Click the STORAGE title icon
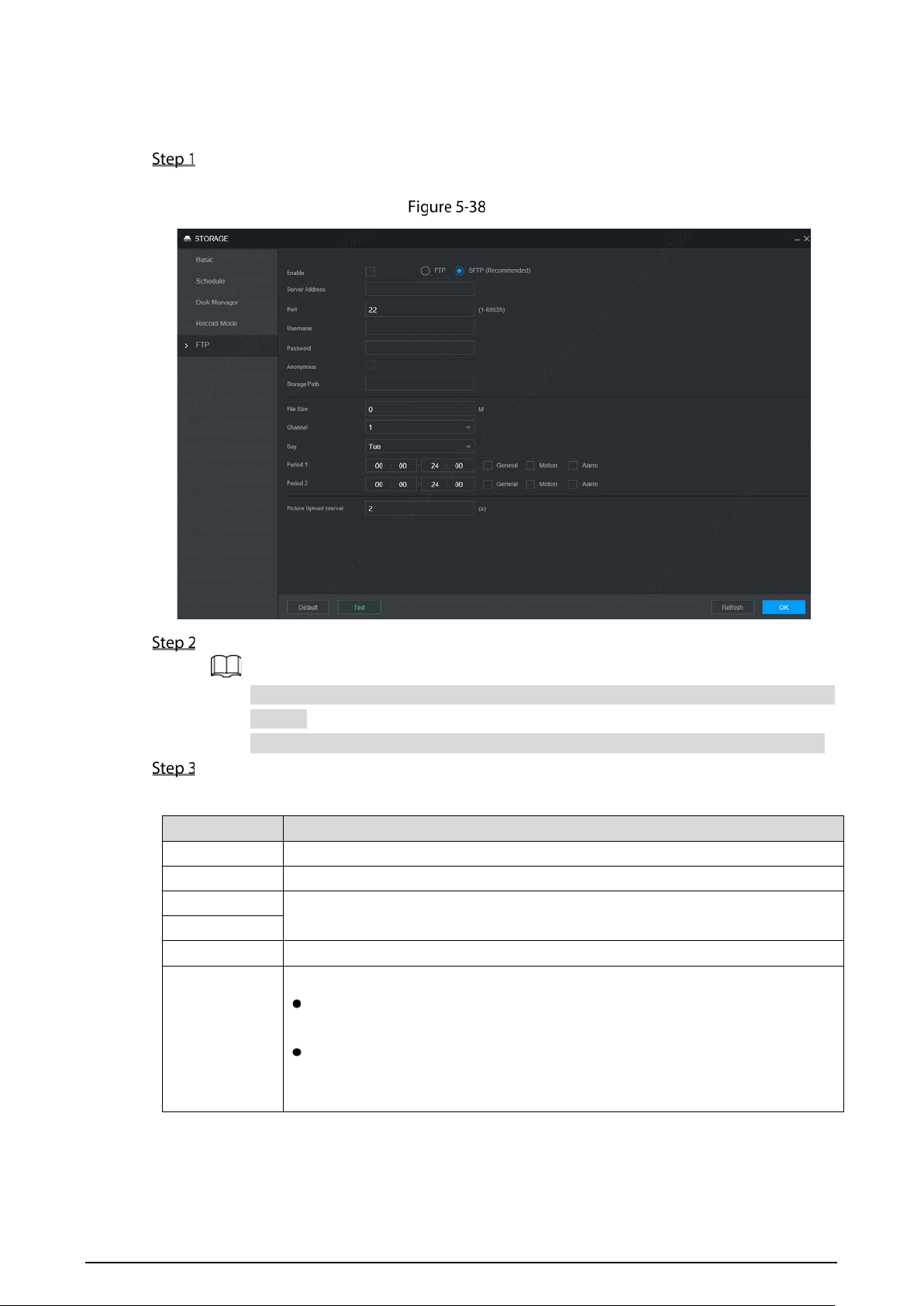 click(188, 239)
